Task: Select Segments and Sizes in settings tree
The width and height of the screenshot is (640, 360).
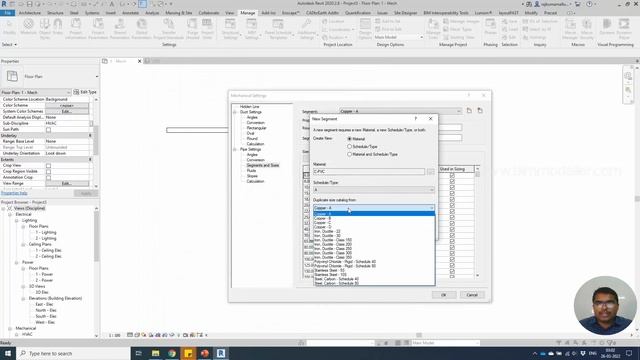Action: [263, 165]
